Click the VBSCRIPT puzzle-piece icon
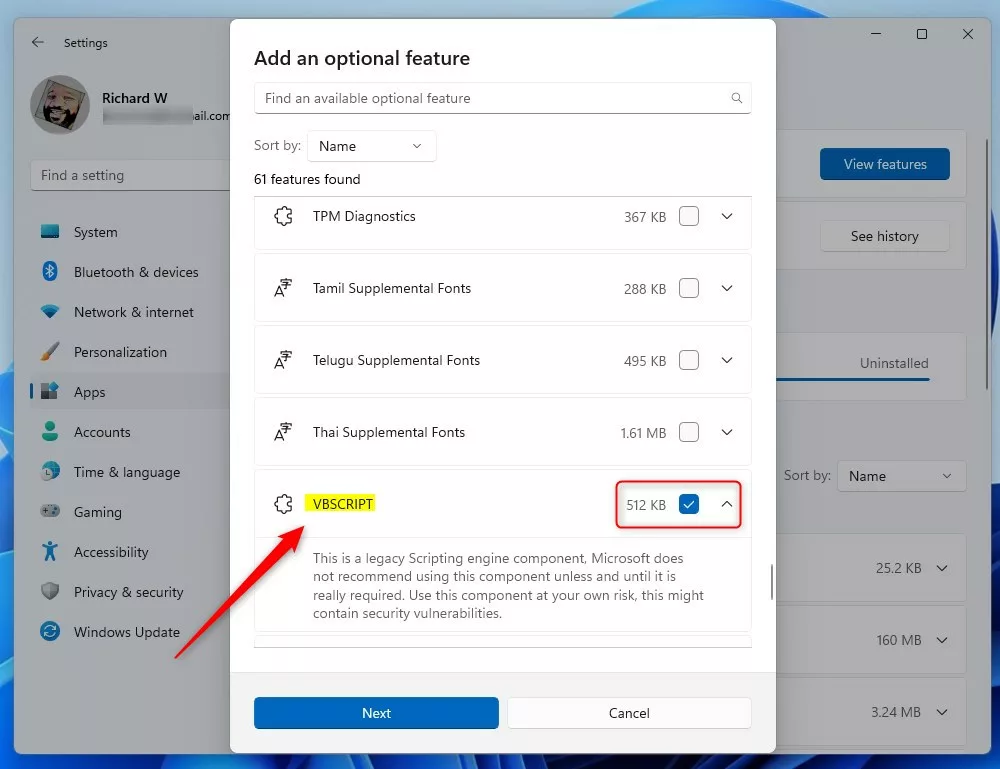1000x769 pixels. (x=283, y=504)
